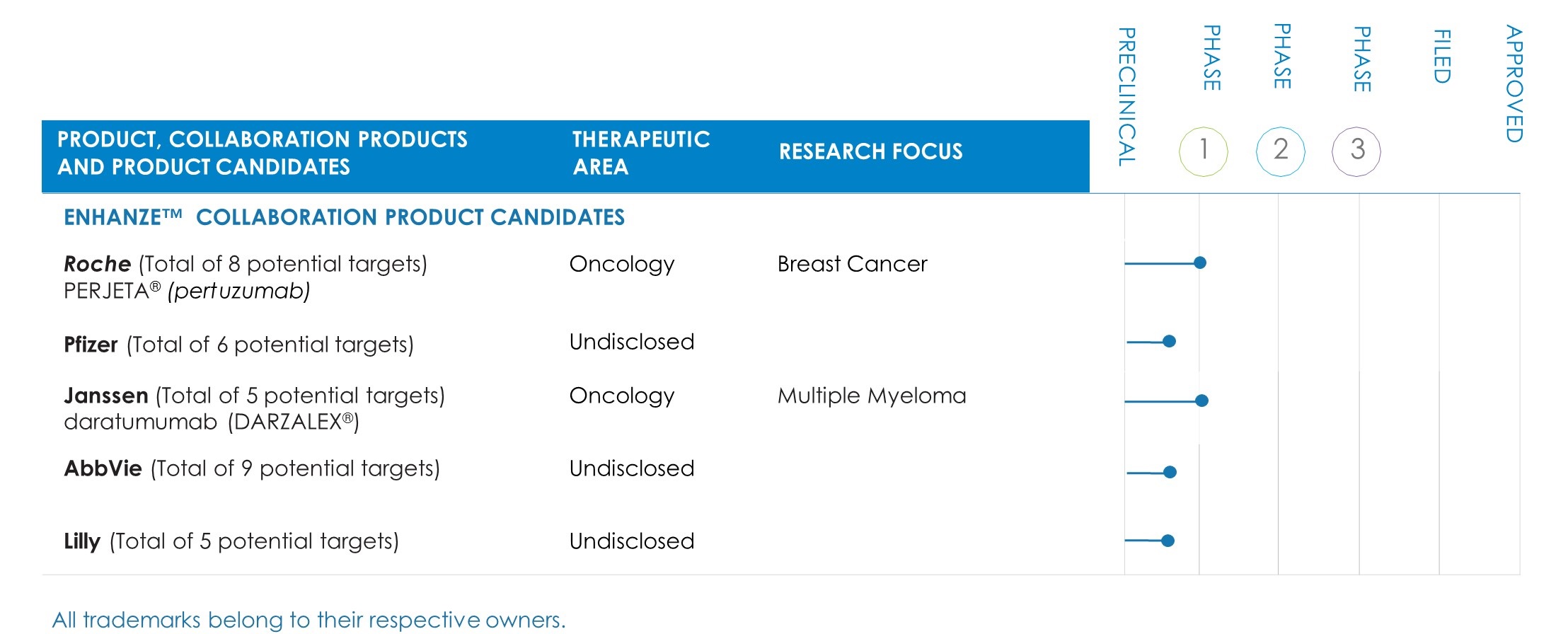Click the AbbVie pipeline progress dot

pos(1170,472)
